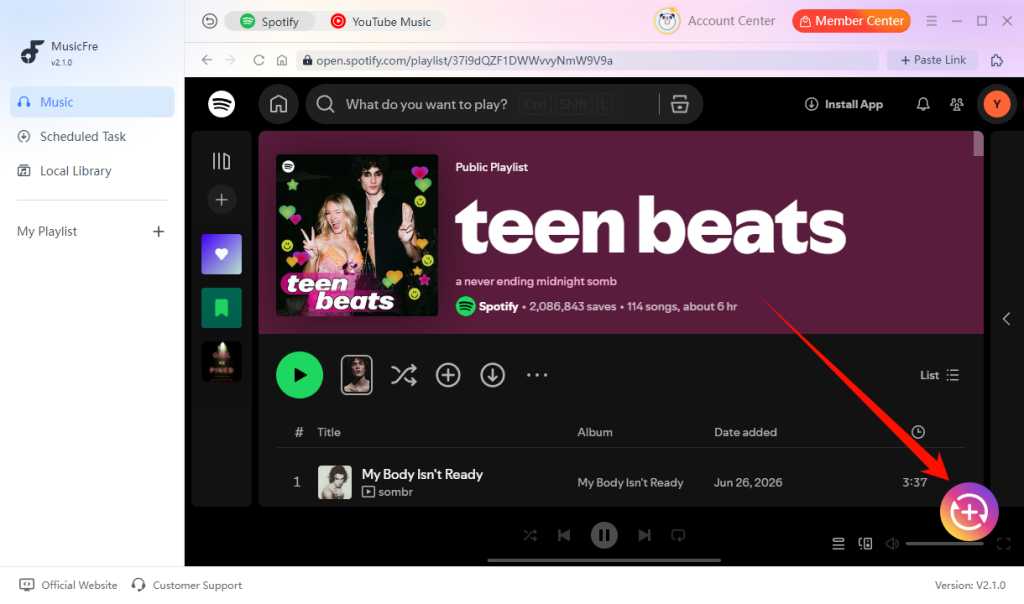Viewport: 1024px width, 604px height.
Task: Click the open.spotify.com URL field
Action: coord(587,60)
